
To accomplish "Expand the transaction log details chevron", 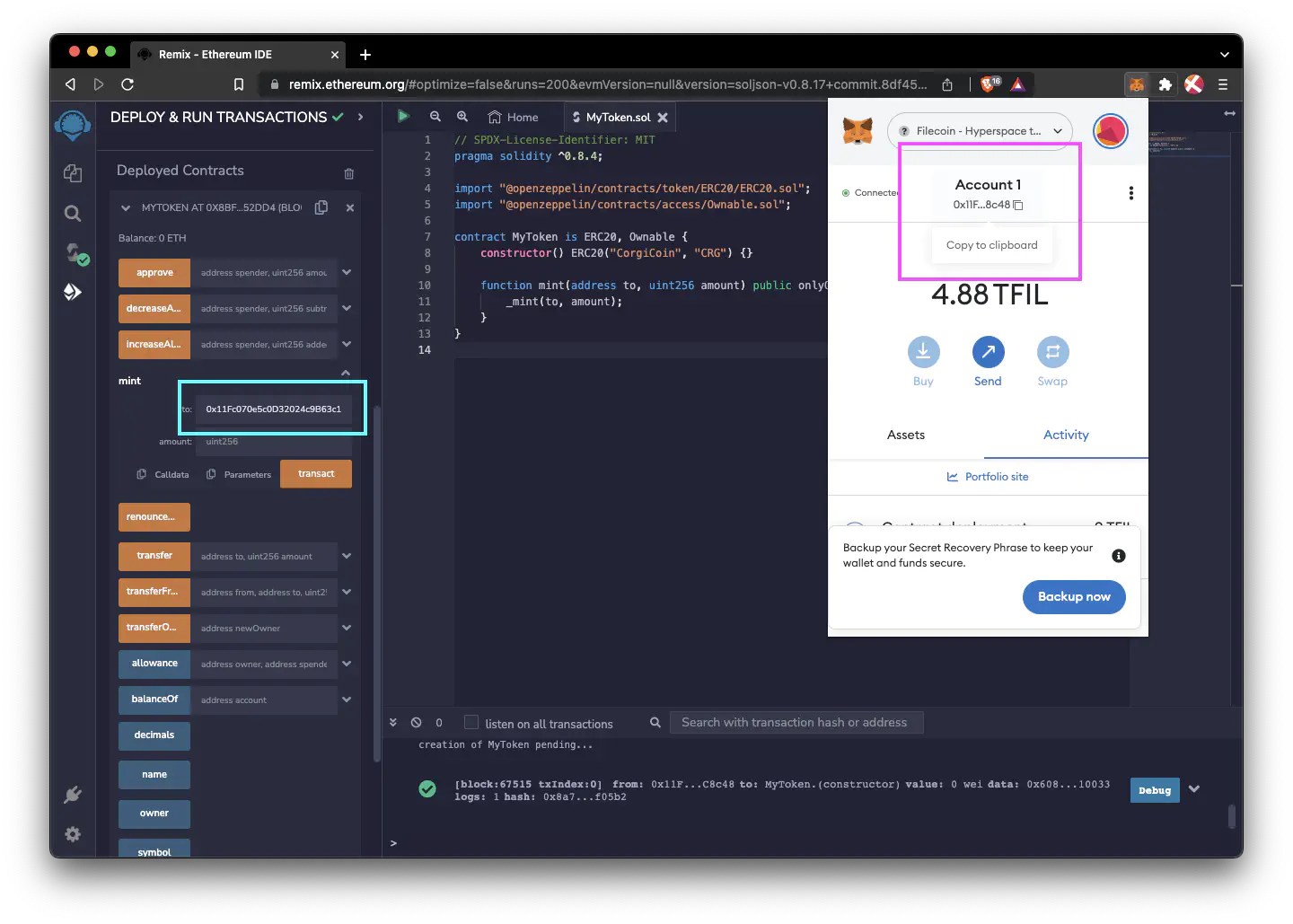I will (1194, 789).
